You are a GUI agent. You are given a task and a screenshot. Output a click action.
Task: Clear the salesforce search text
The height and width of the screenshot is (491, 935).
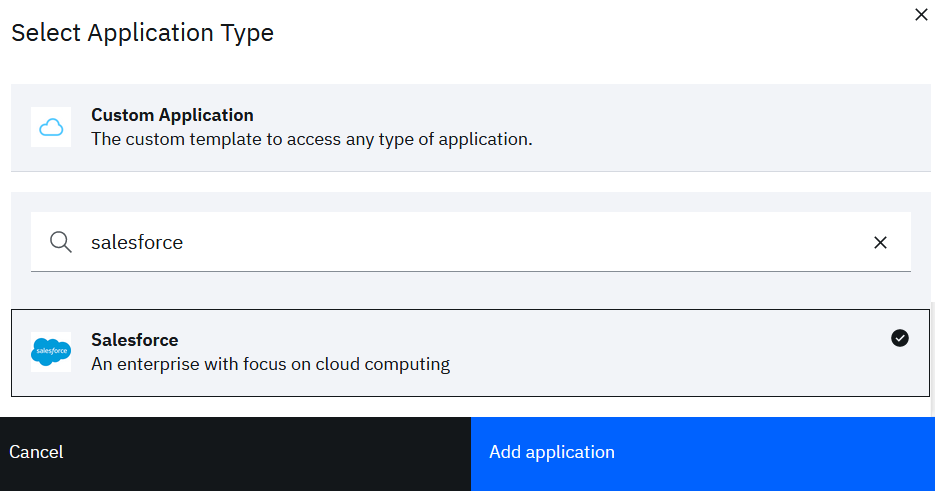click(x=880, y=242)
